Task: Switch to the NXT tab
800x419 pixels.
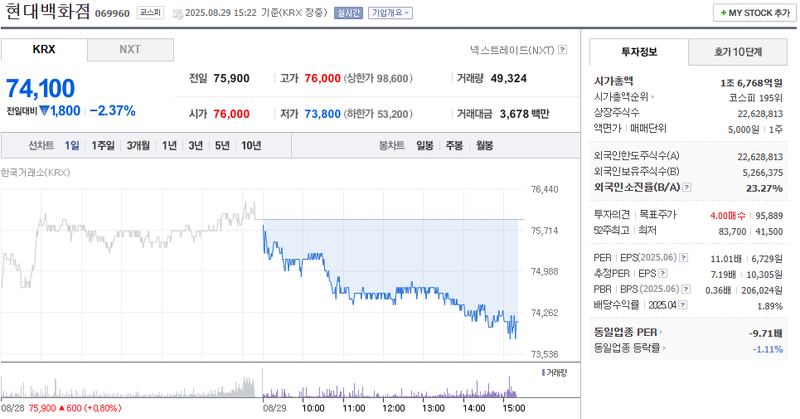Action: coord(130,50)
